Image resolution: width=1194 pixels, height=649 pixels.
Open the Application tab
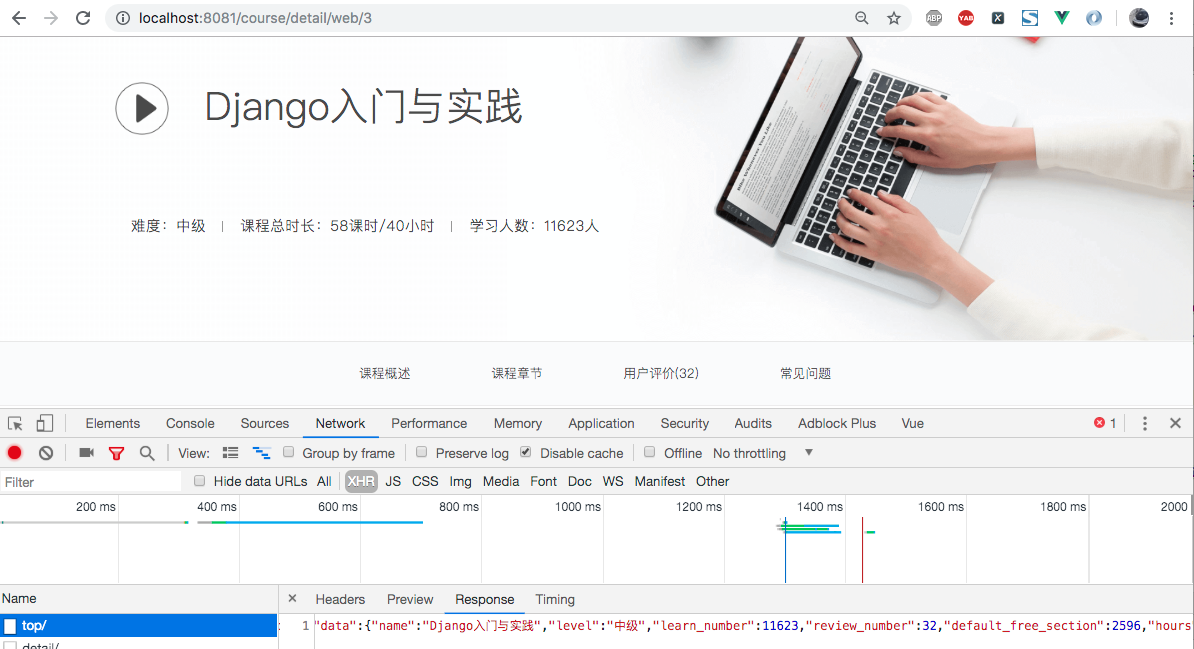[x=602, y=424]
